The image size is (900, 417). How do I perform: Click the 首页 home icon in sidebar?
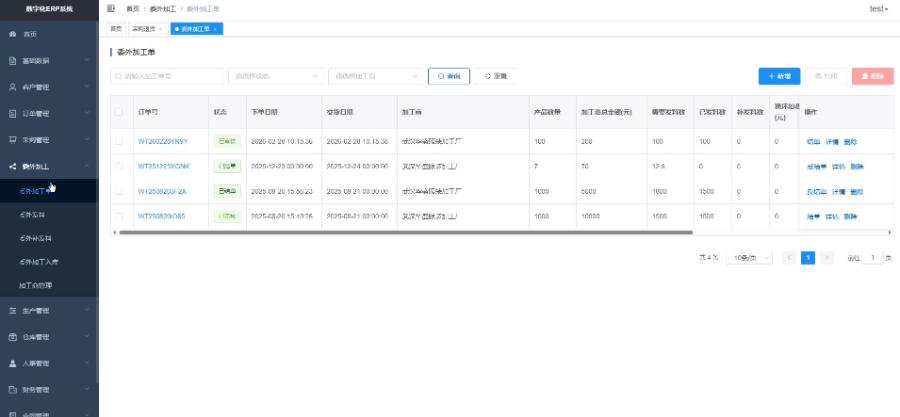(x=13, y=34)
